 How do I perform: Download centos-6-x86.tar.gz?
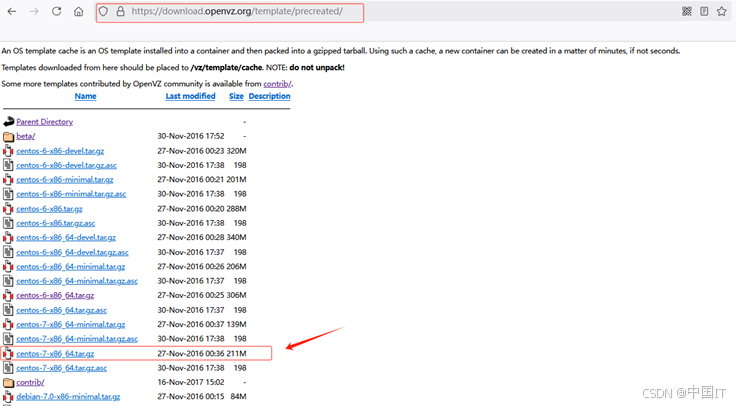point(49,209)
